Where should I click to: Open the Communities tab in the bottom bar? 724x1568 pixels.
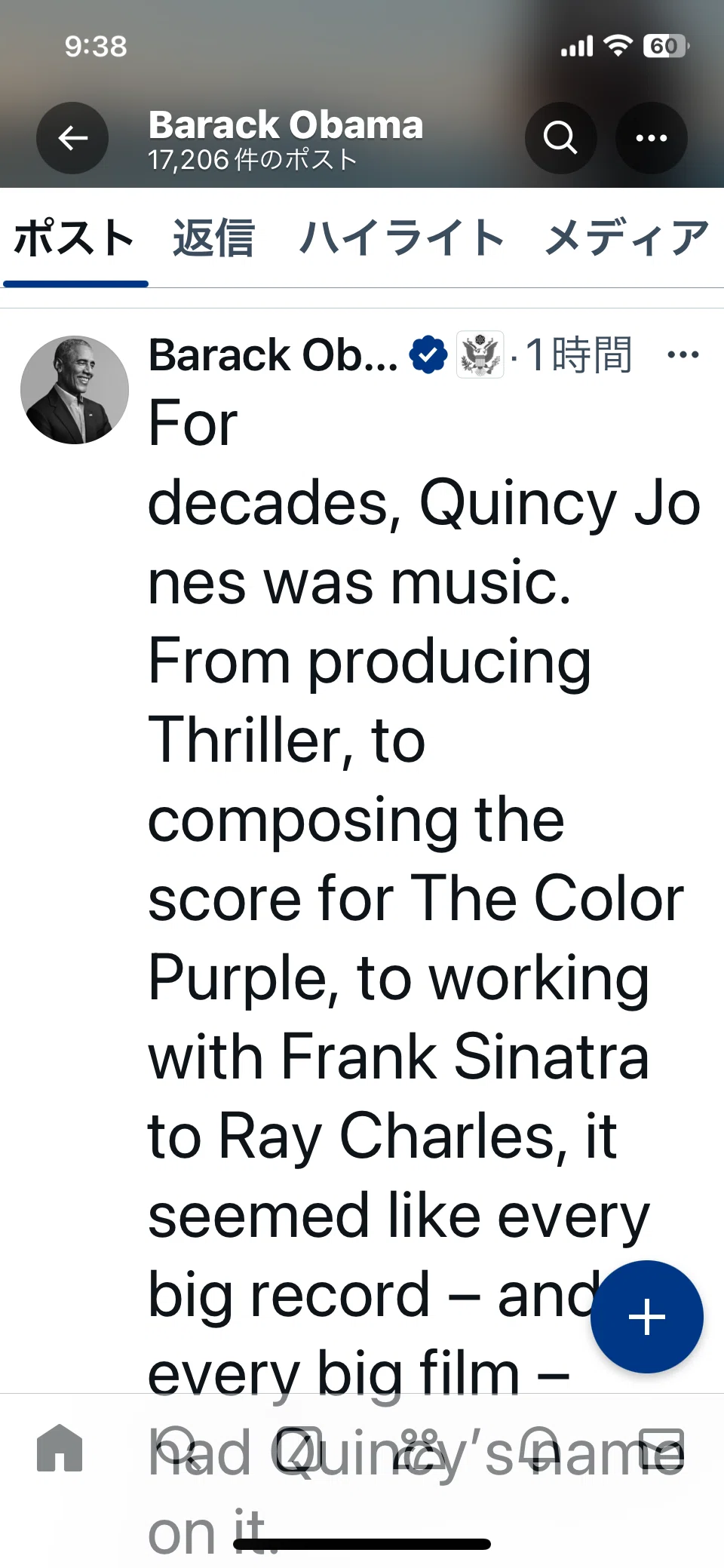click(x=419, y=1448)
